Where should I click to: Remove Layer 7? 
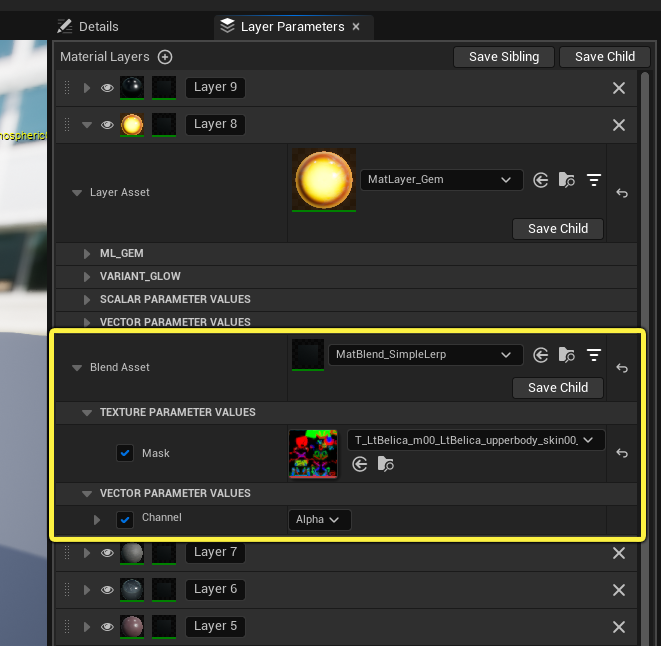tap(618, 553)
